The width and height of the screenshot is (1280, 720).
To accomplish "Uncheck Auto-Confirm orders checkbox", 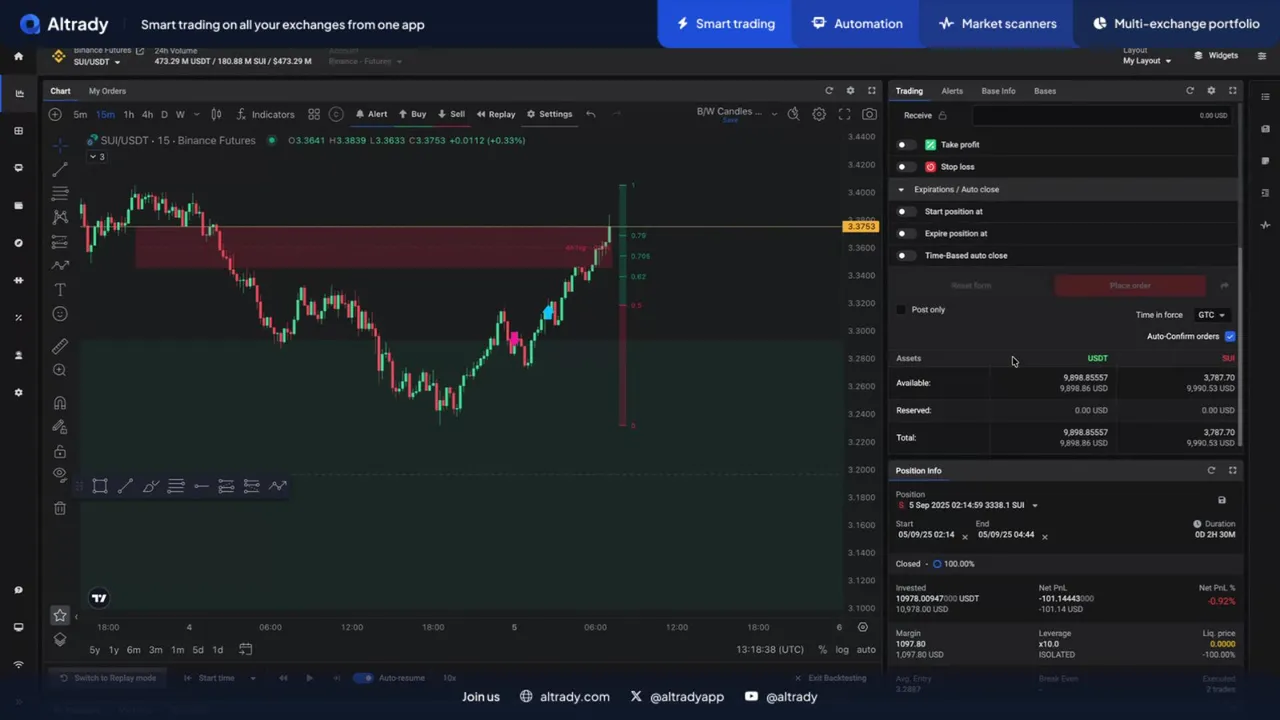I will click(x=1230, y=337).
